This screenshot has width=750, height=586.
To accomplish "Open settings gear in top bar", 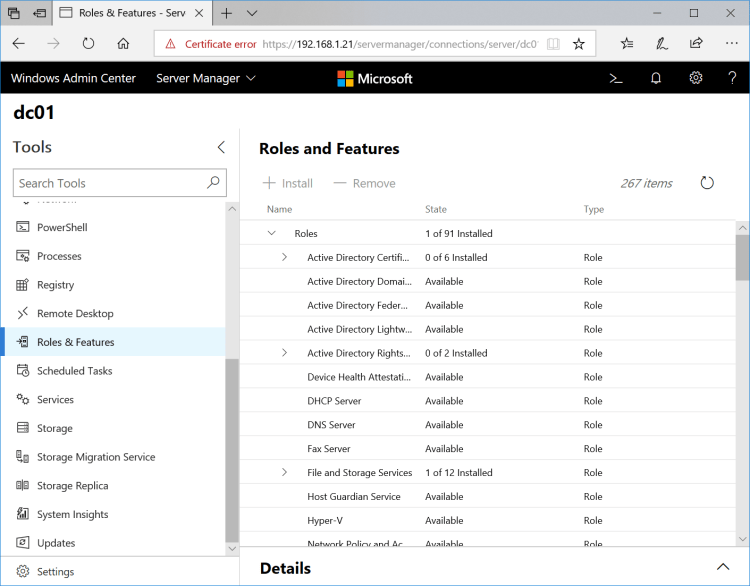I will coord(696,78).
